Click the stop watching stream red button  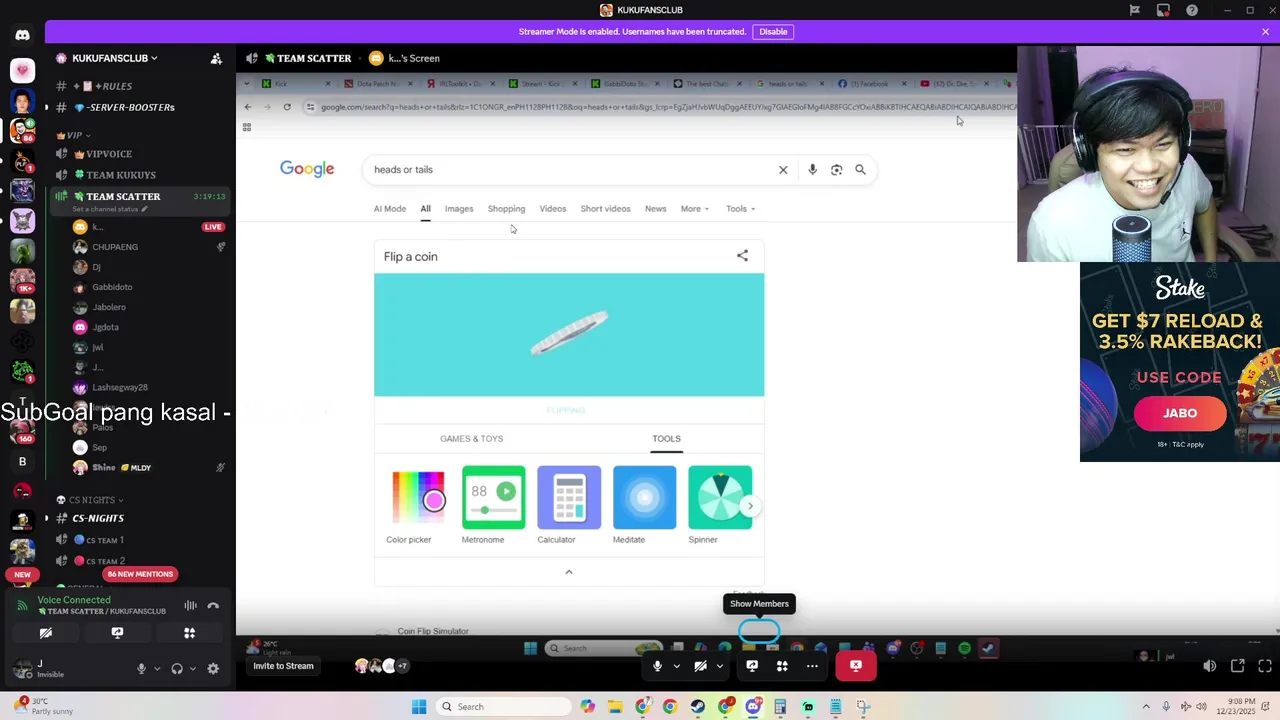tap(856, 666)
